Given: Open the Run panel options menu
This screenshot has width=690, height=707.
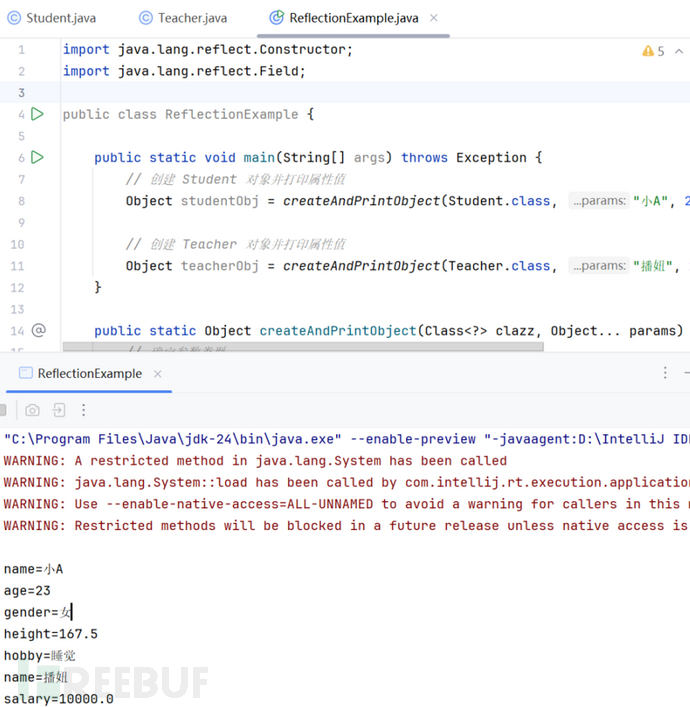Looking at the screenshot, I should pos(665,373).
